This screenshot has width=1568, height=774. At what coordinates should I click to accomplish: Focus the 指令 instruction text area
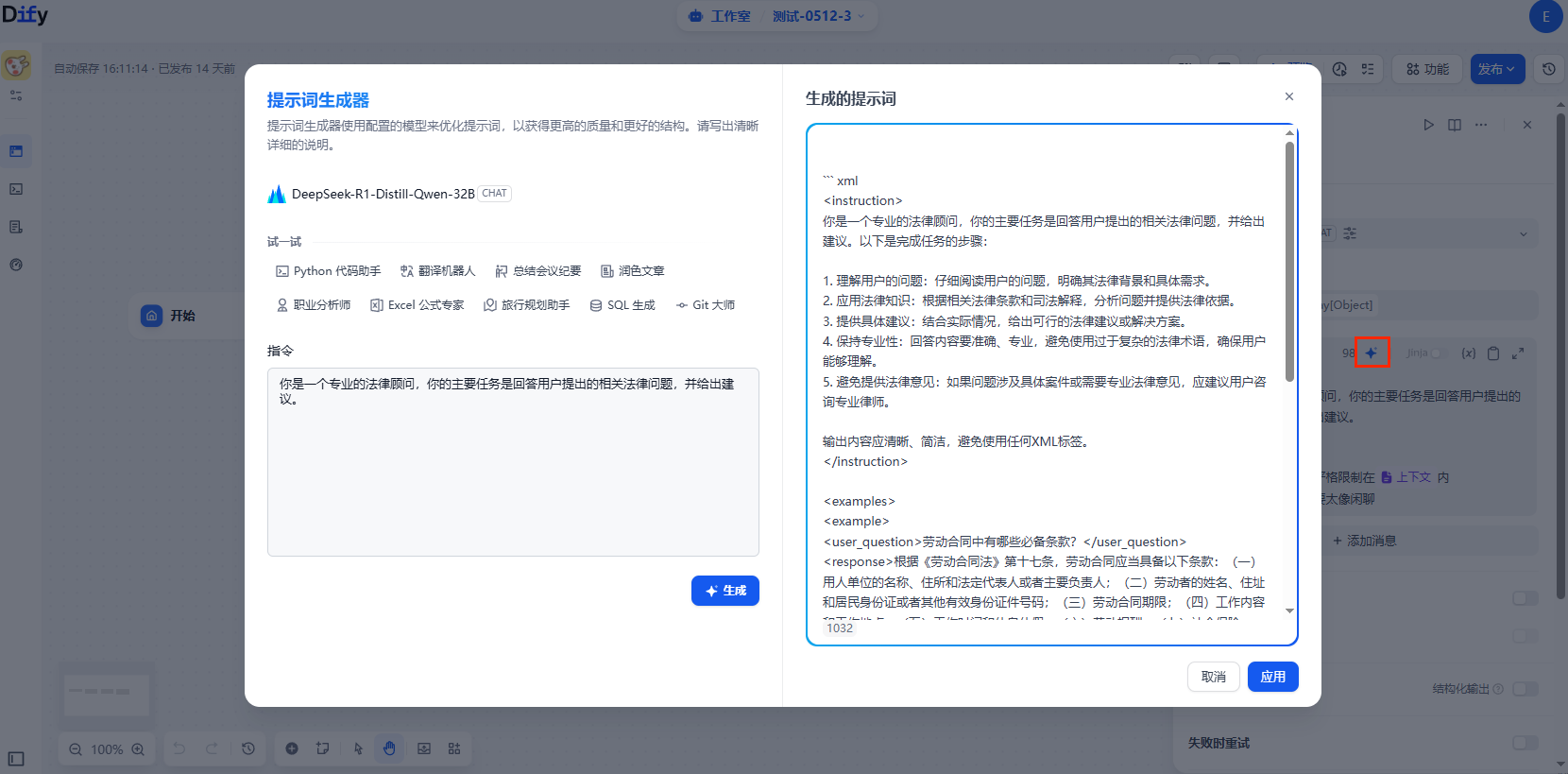pos(513,462)
